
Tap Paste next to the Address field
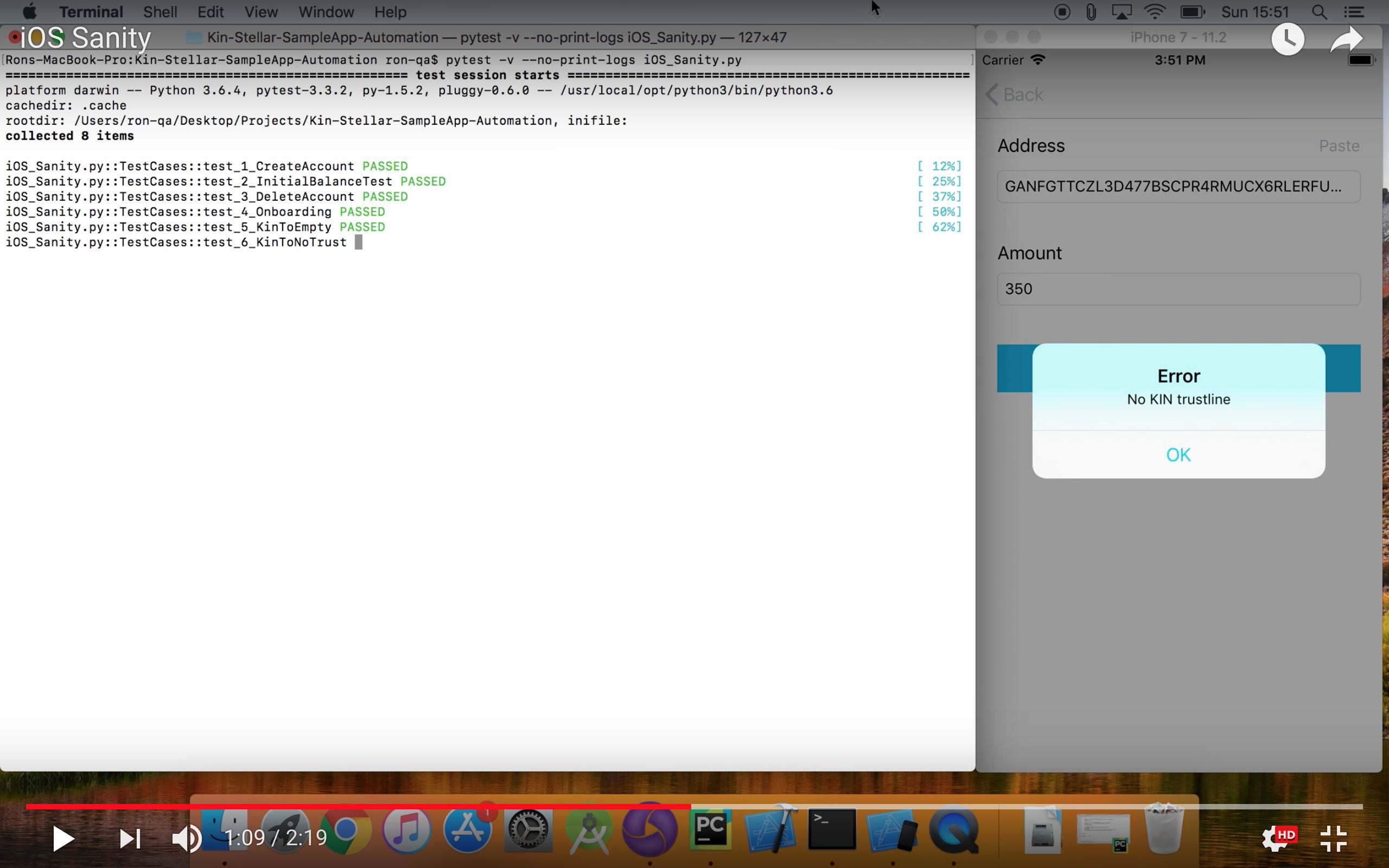pyautogui.click(x=1339, y=146)
